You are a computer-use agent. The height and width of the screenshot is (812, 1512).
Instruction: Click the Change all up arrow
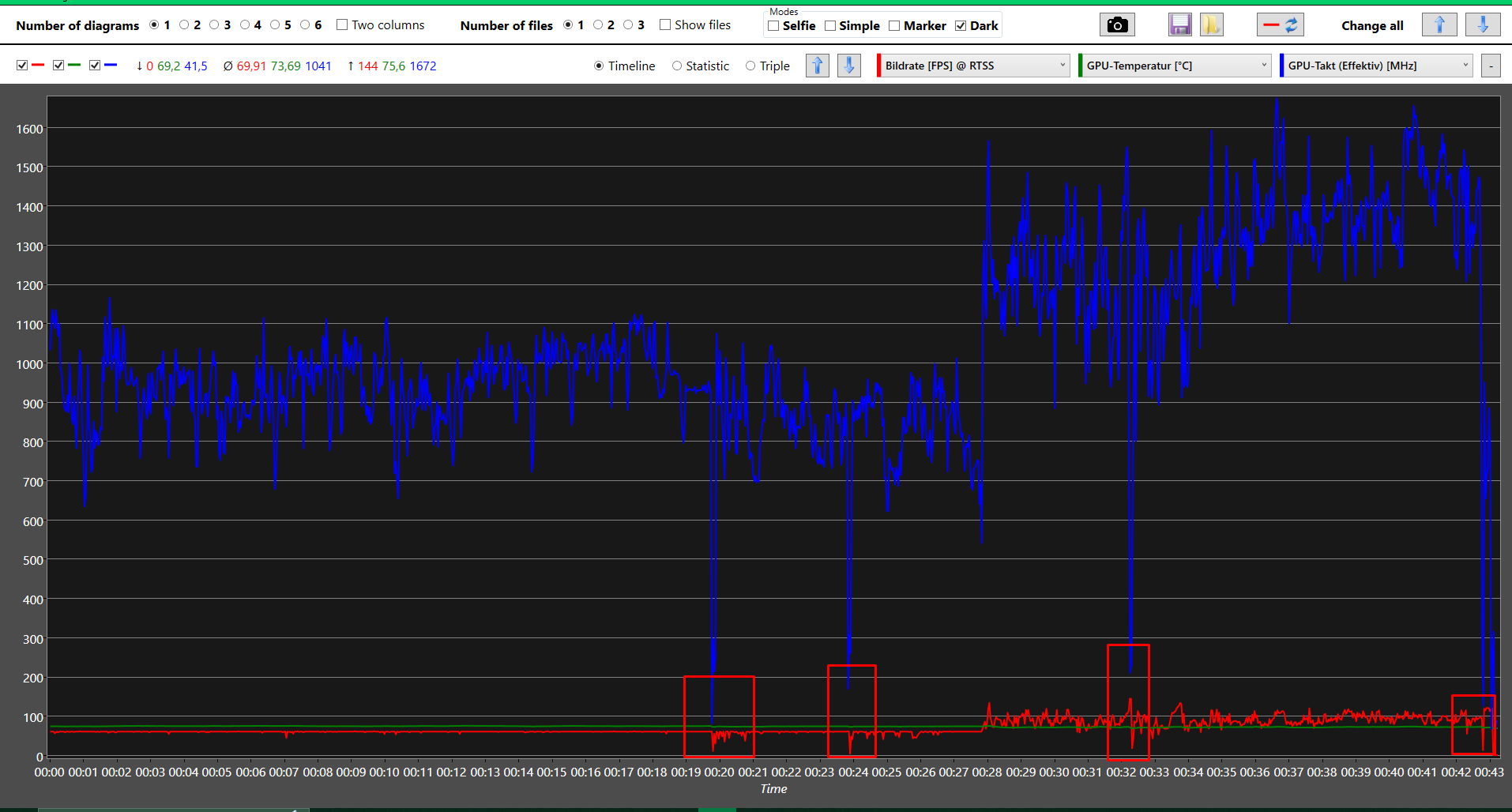pyautogui.click(x=1439, y=25)
